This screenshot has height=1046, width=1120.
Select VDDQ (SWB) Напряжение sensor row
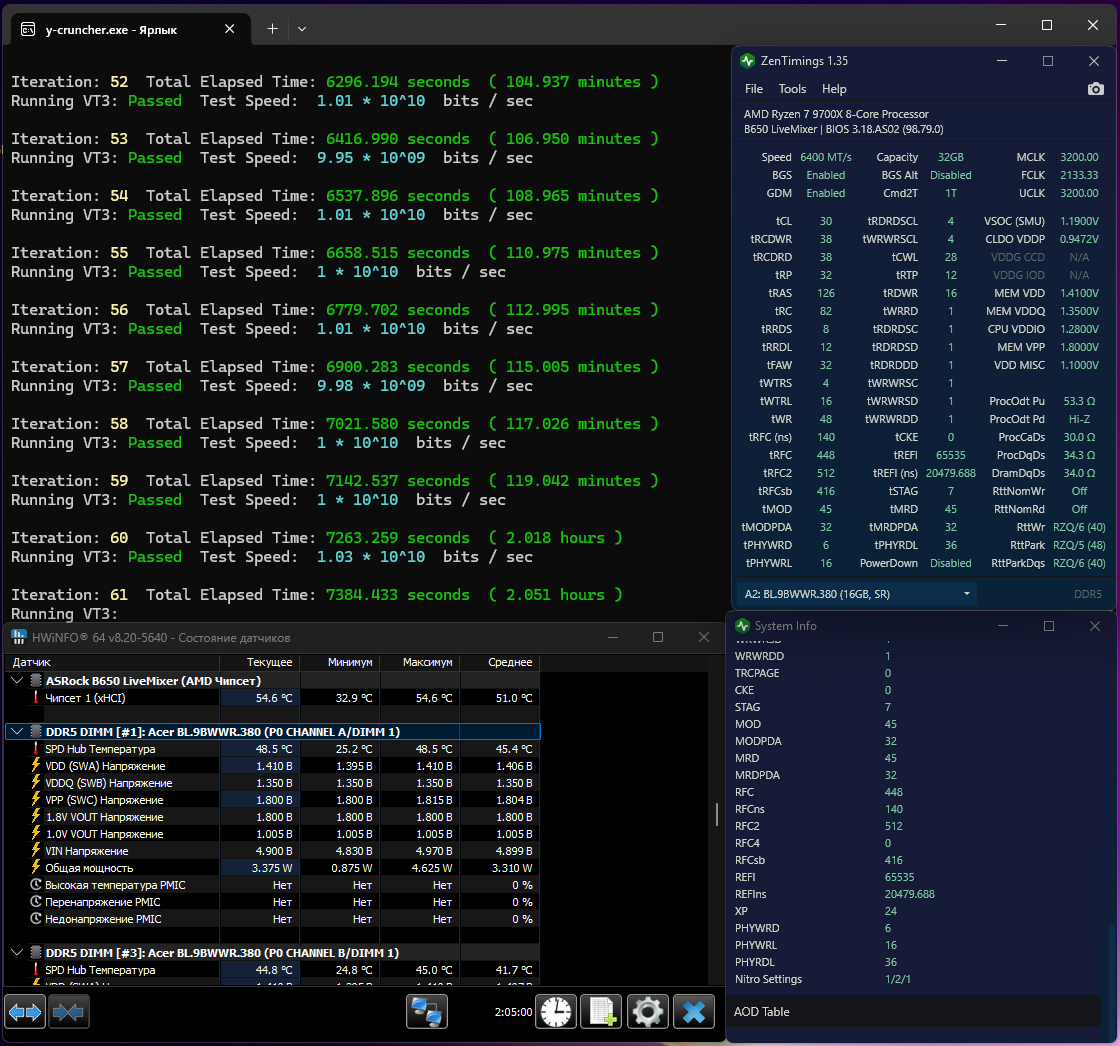[272, 783]
